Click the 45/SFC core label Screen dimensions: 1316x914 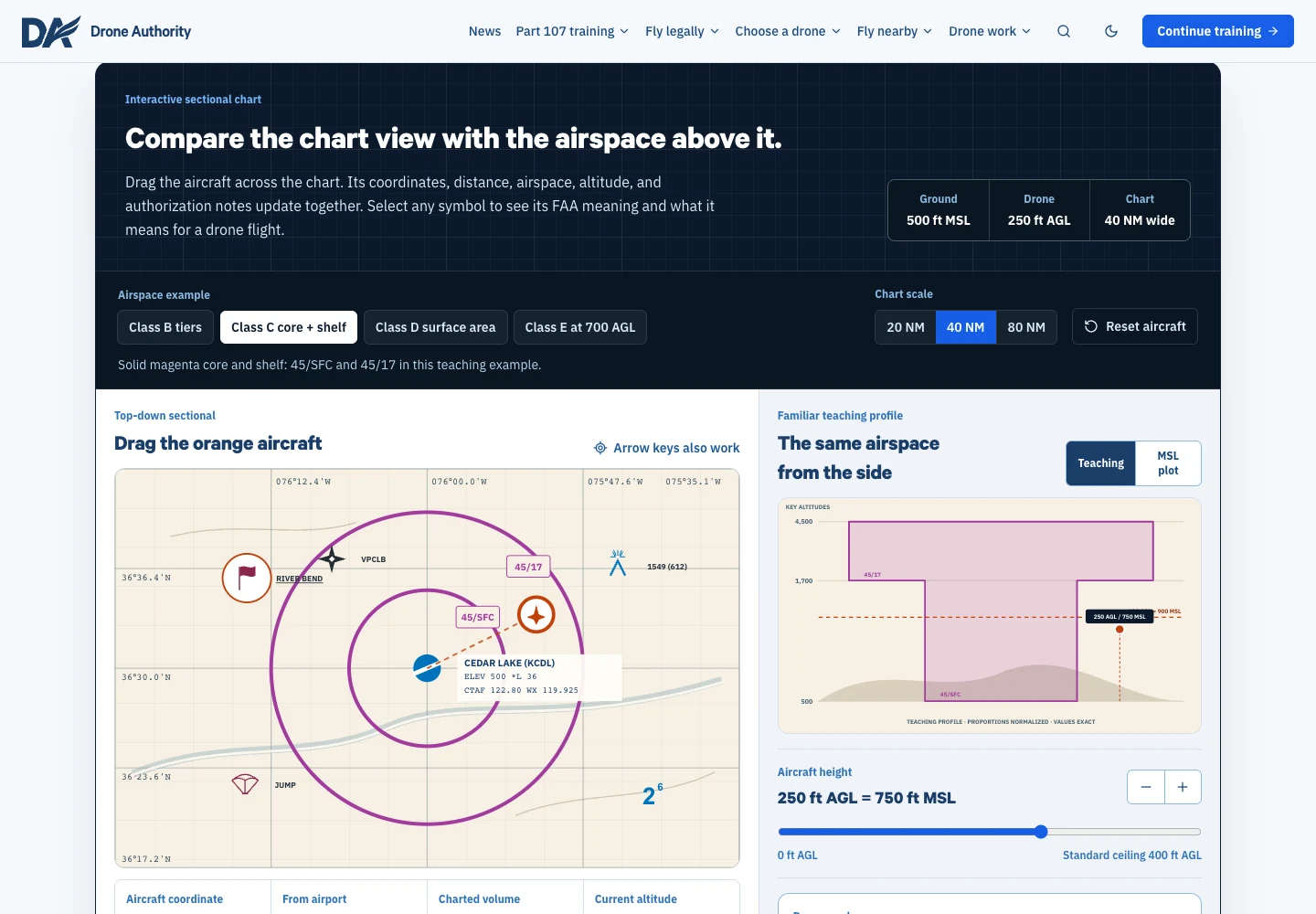[477, 617]
